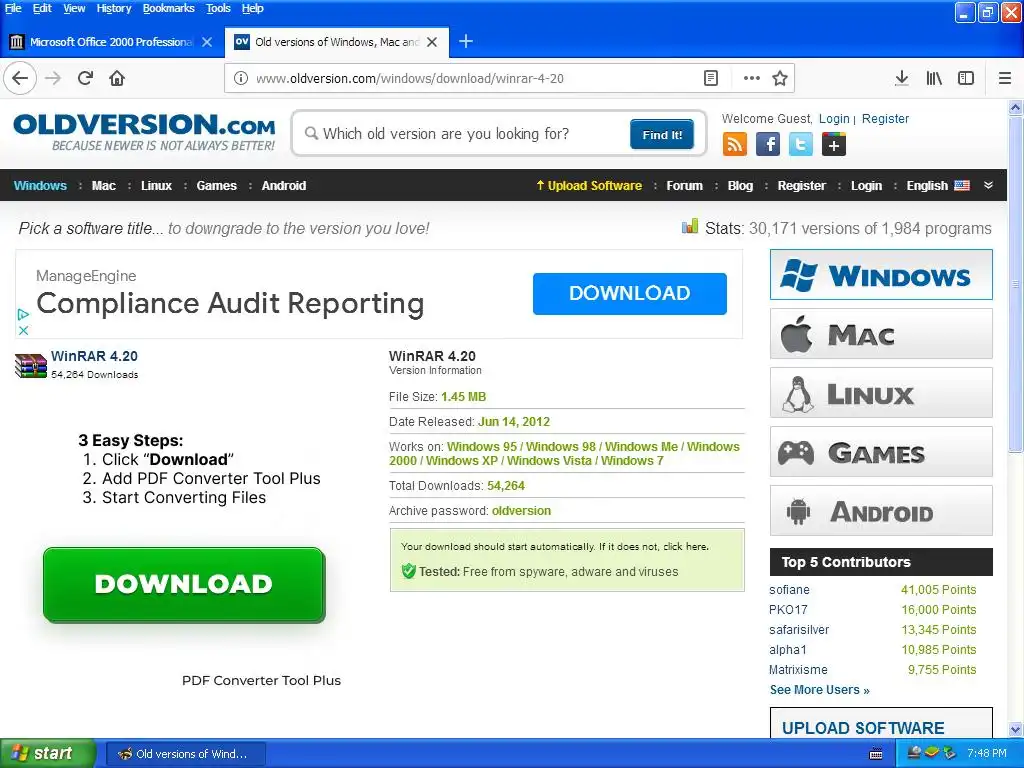Open the Help menu
The width and height of the screenshot is (1024, 768).
click(253, 8)
